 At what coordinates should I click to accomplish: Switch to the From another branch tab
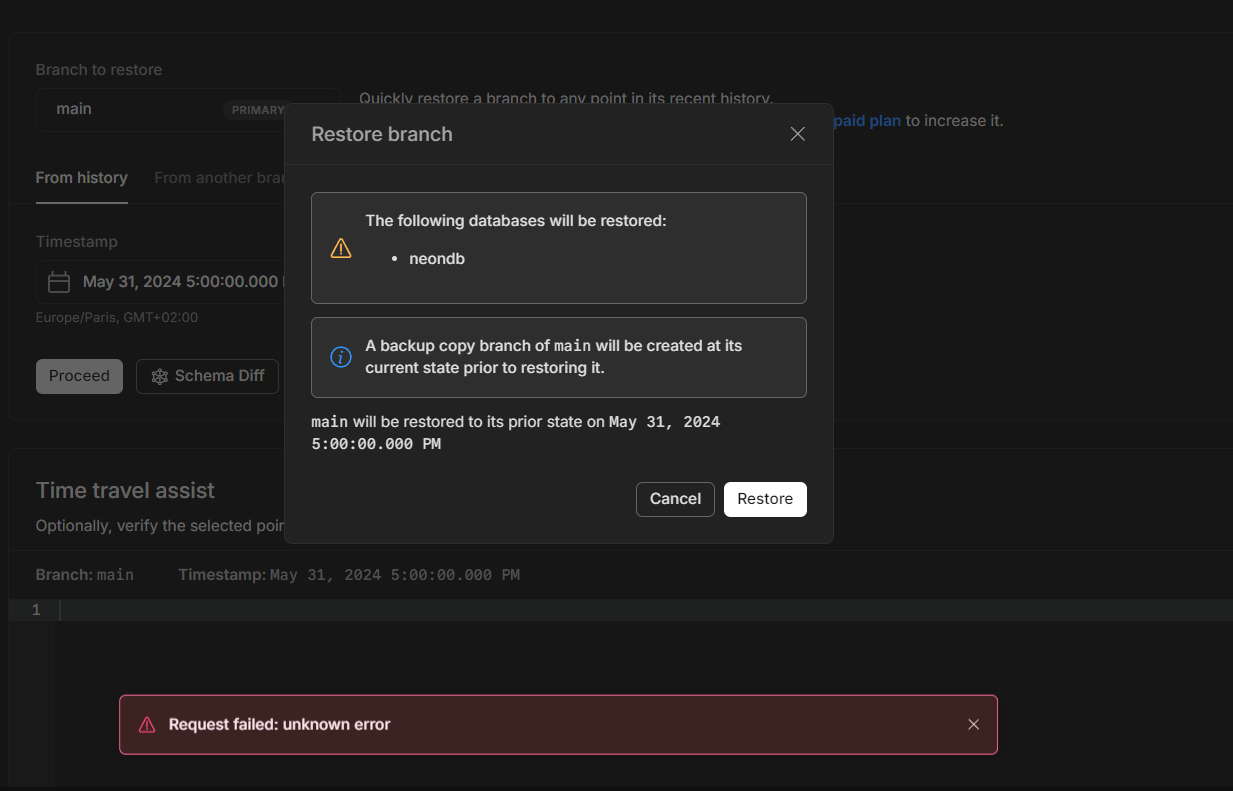point(219,178)
